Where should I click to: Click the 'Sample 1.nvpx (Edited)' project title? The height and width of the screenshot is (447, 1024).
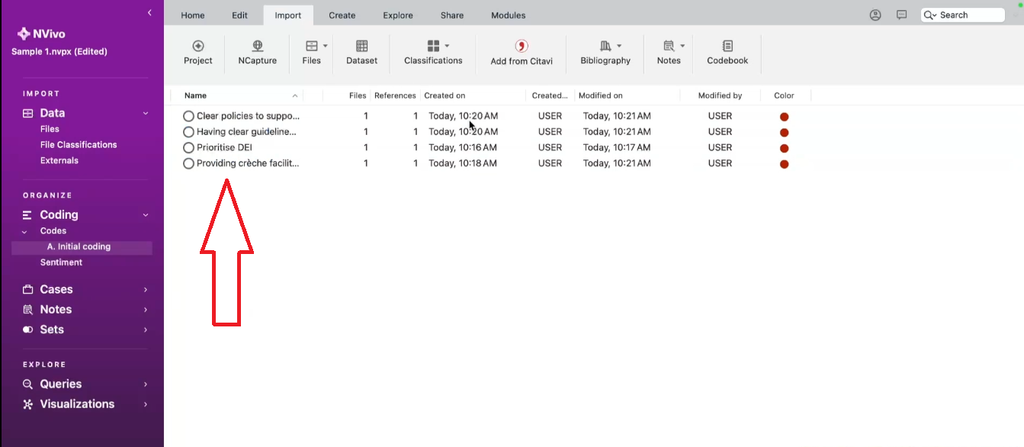(59, 52)
